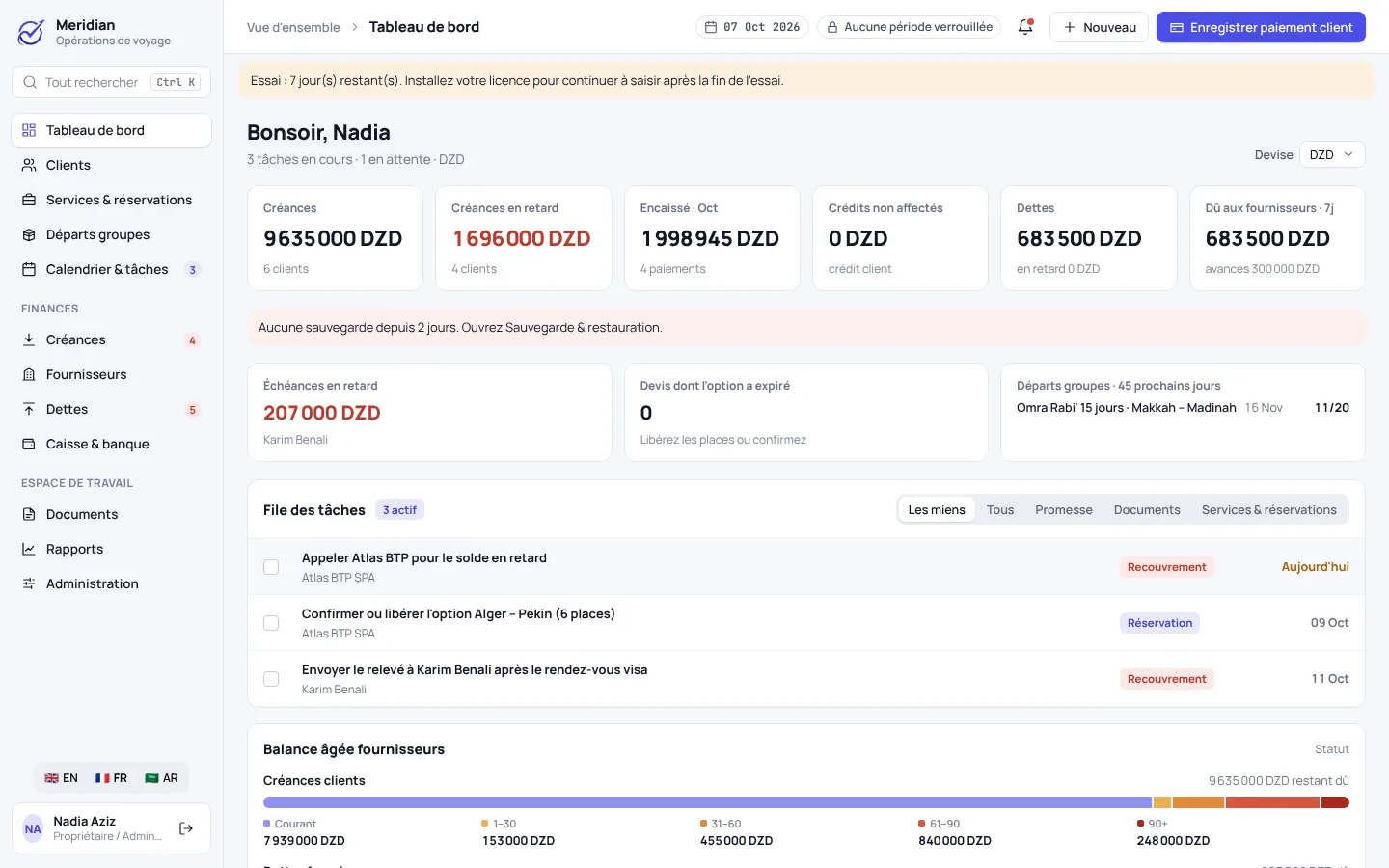
Task: Select the Les miens task tab
Action: click(x=937, y=509)
